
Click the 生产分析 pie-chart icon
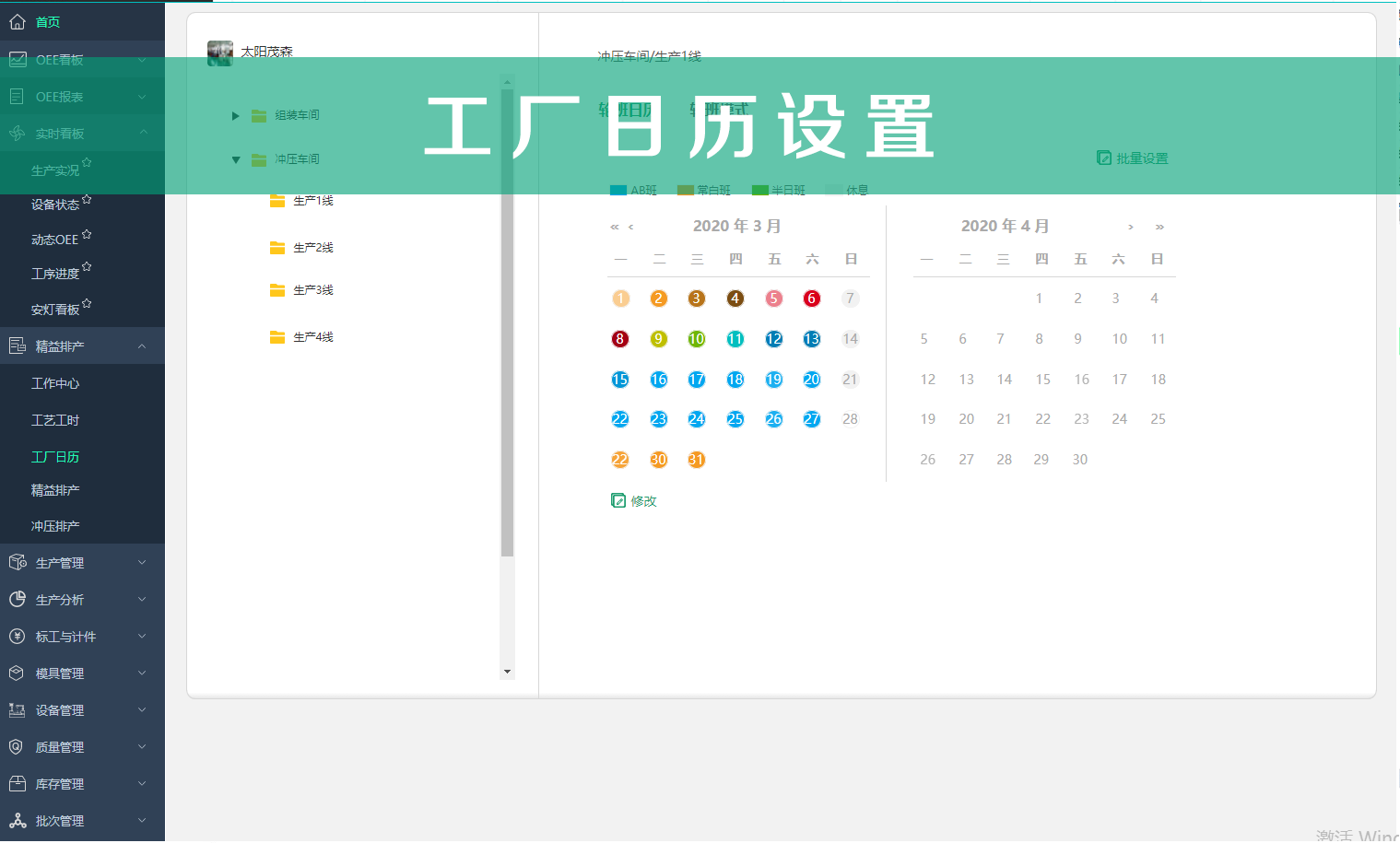tap(16, 599)
